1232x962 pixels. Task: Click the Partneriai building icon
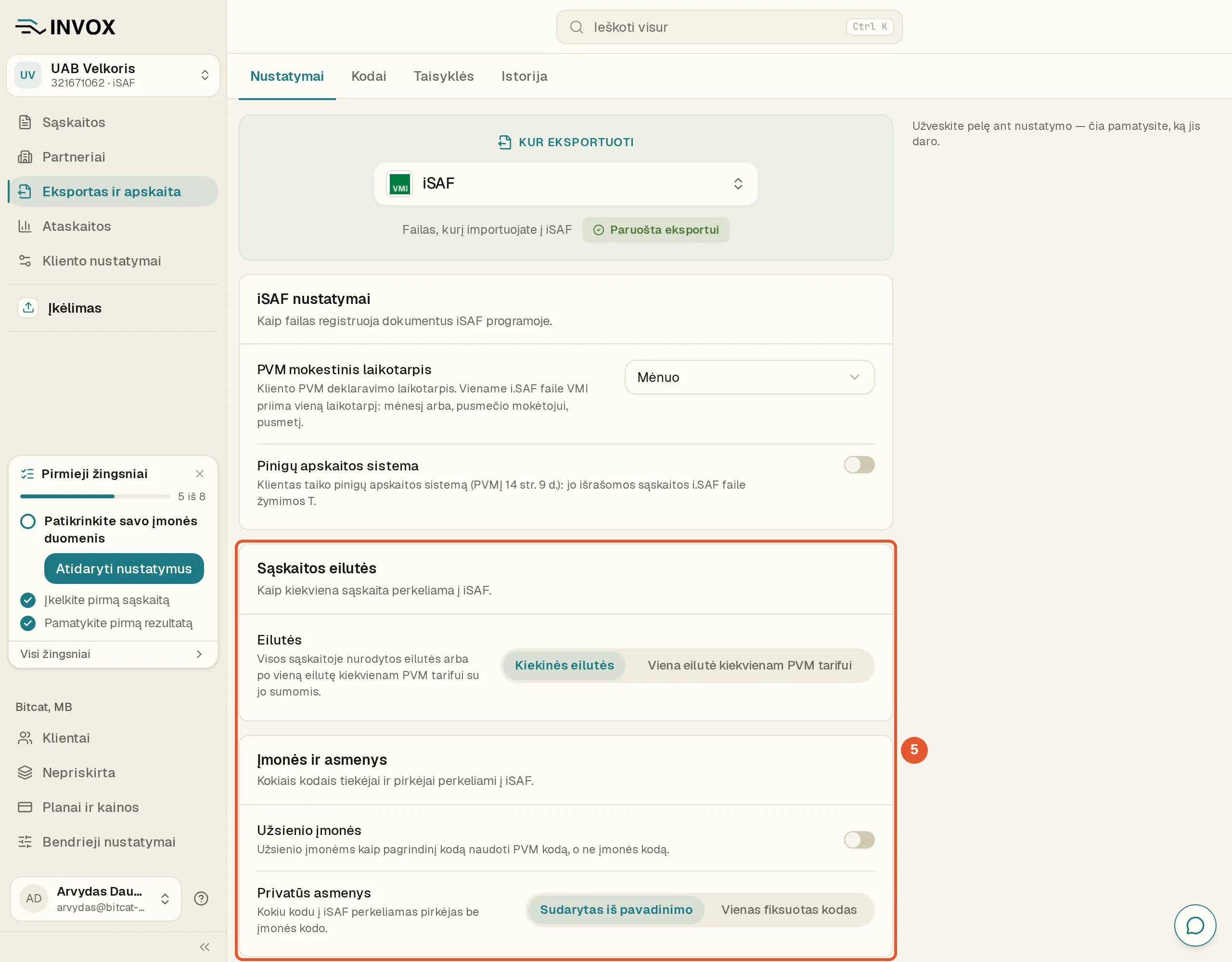click(x=25, y=157)
